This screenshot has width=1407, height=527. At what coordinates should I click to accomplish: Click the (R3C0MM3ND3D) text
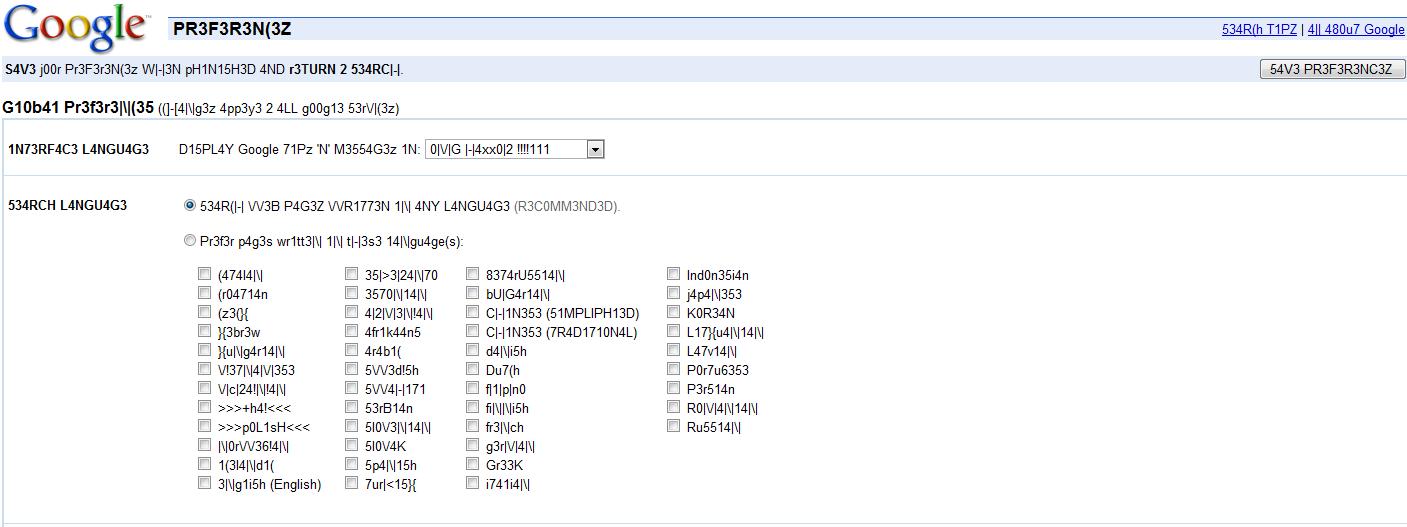[x=567, y=206]
